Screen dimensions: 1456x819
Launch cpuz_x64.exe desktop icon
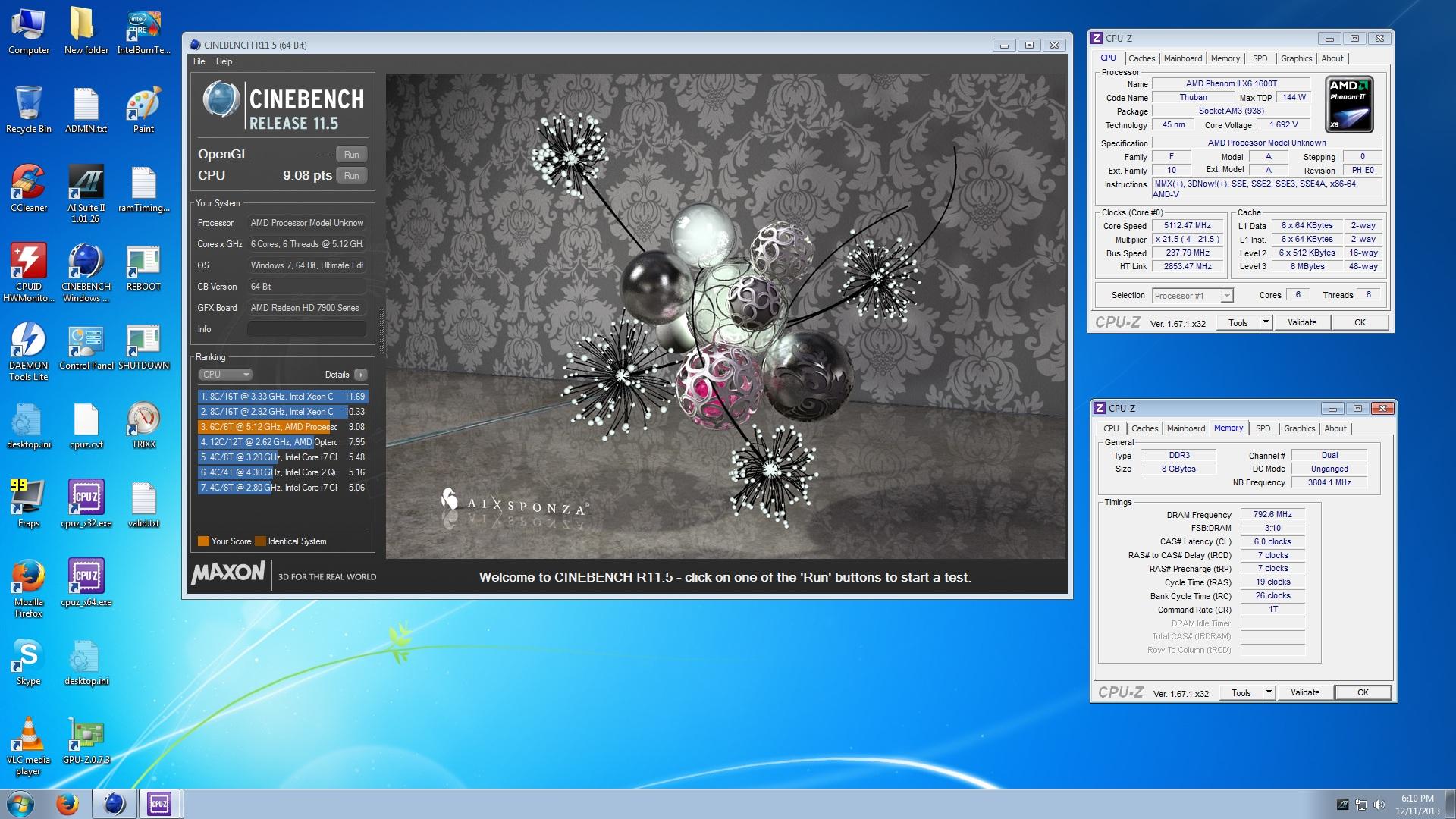[86, 584]
